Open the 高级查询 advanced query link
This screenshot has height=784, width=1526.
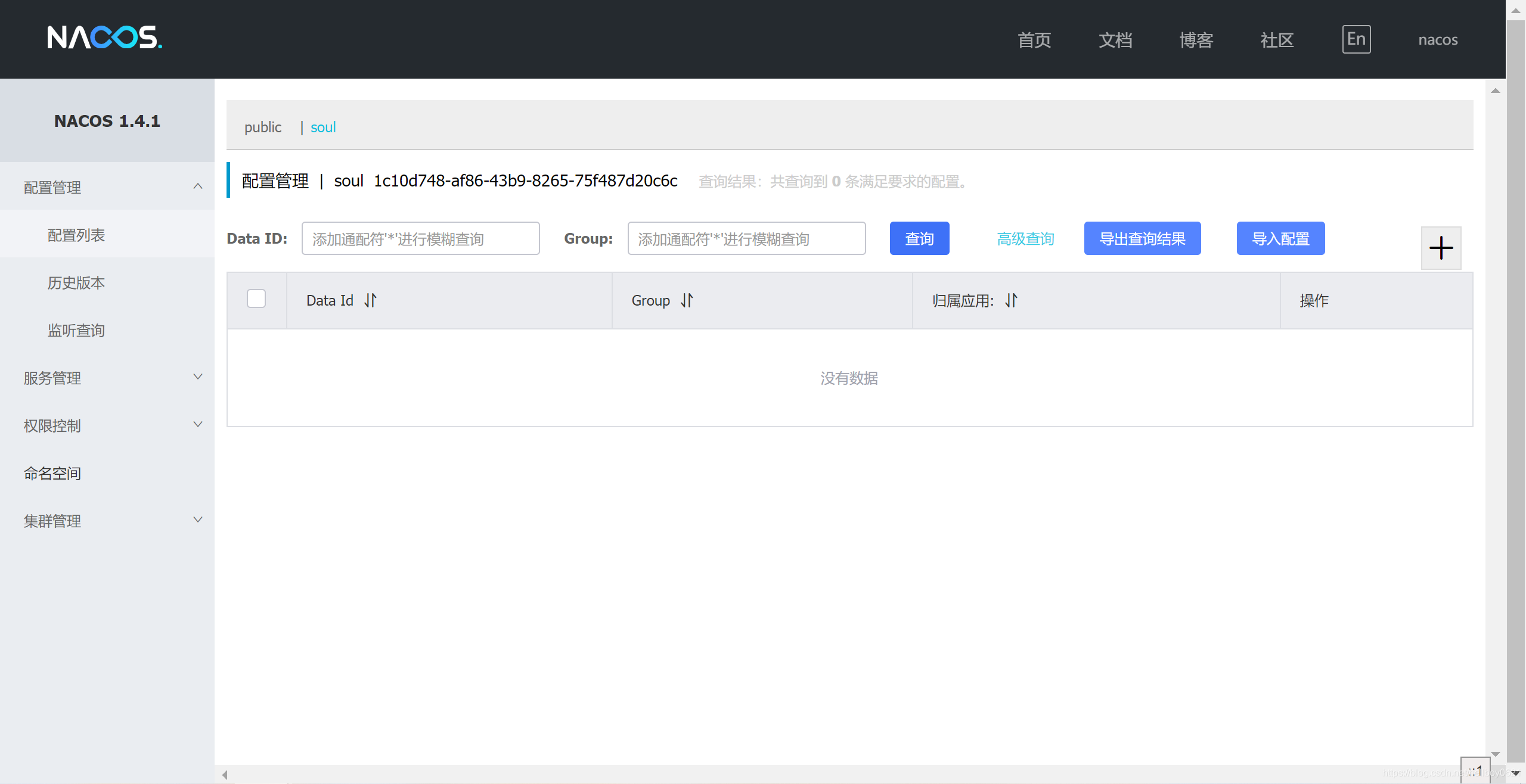(x=1025, y=239)
